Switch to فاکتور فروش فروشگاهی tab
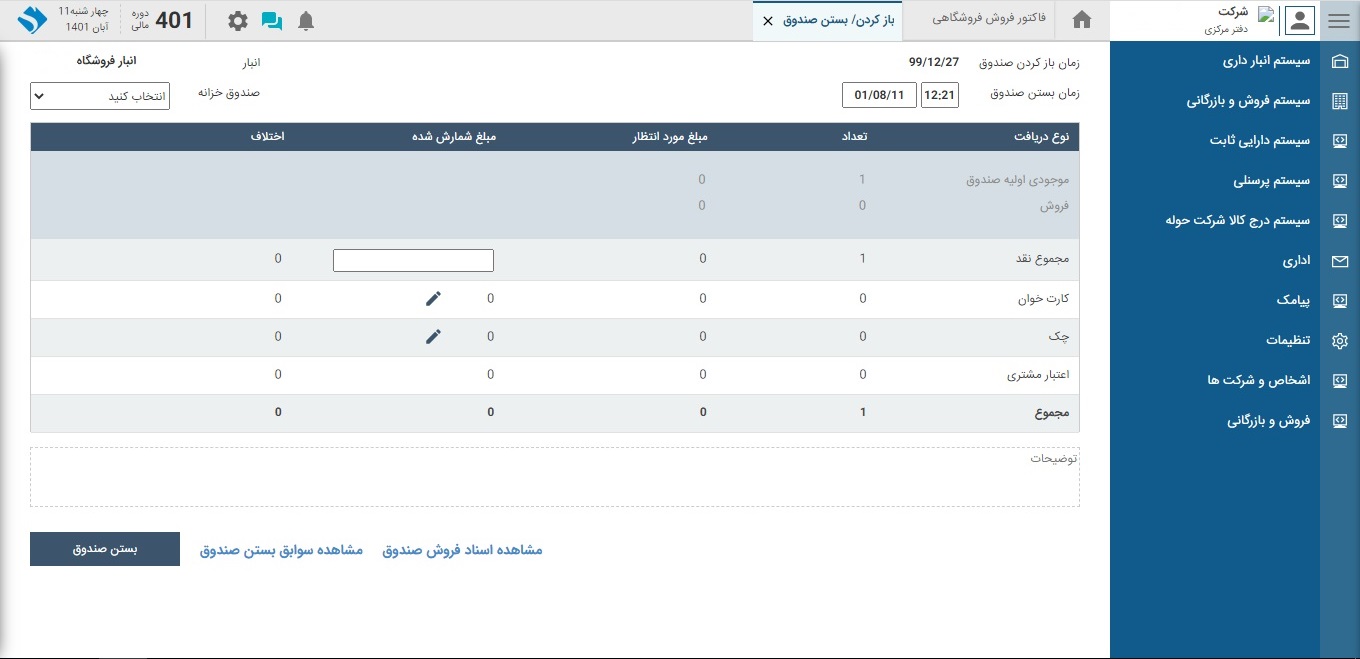The height and width of the screenshot is (659, 1360). click(988, 20)
